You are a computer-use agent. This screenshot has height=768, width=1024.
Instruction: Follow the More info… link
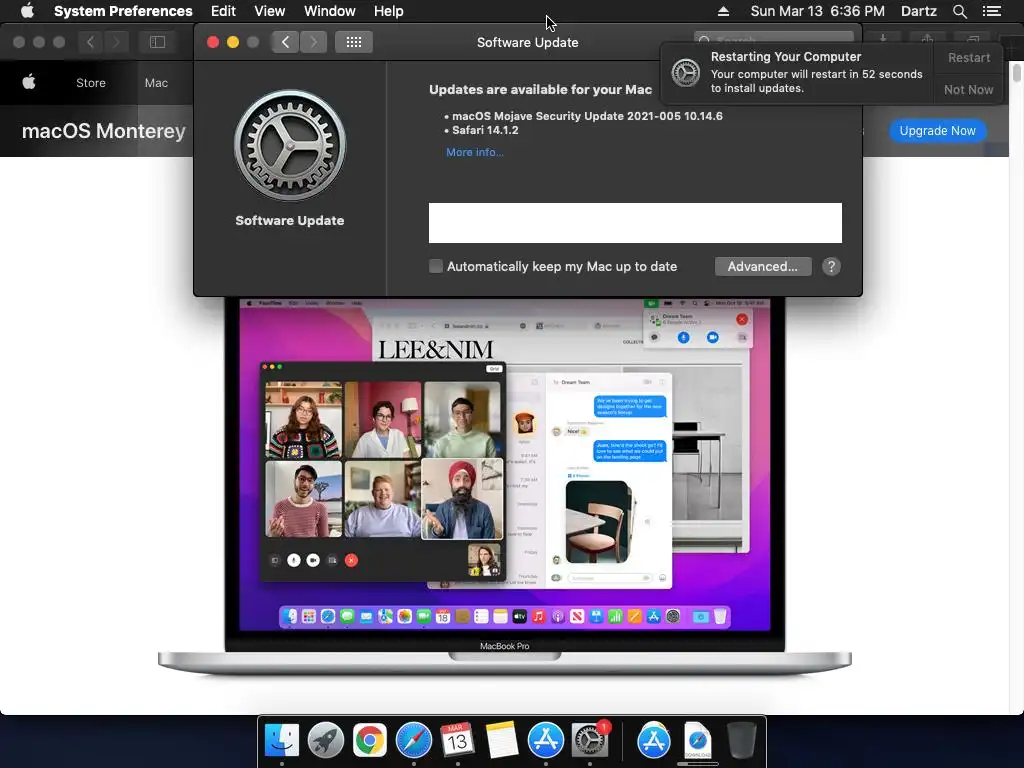475,152
